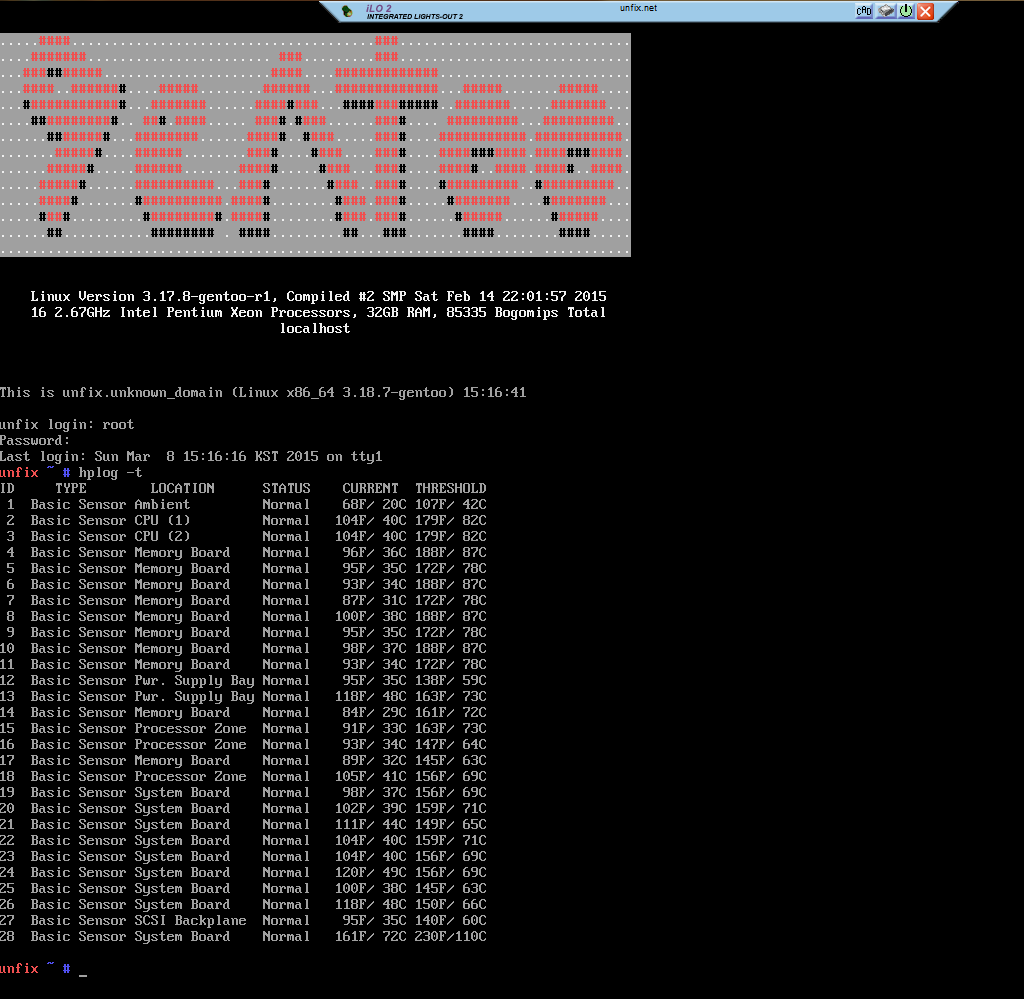This screenshot has height=999, width=1024.
Task: Click the LOCATION column header
Action: [x=182, y=488]
